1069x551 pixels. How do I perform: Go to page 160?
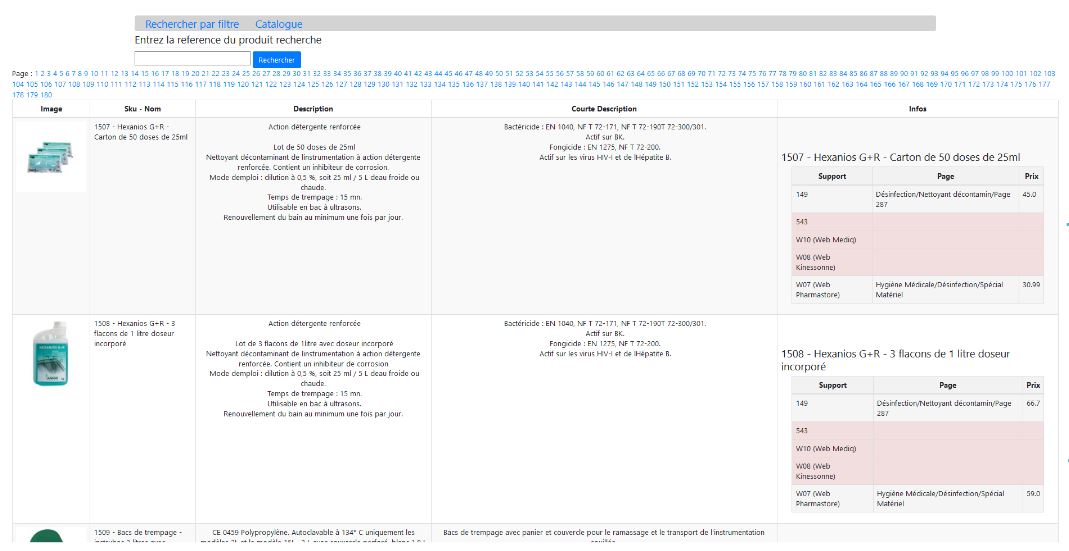click(x=804, y=85)
